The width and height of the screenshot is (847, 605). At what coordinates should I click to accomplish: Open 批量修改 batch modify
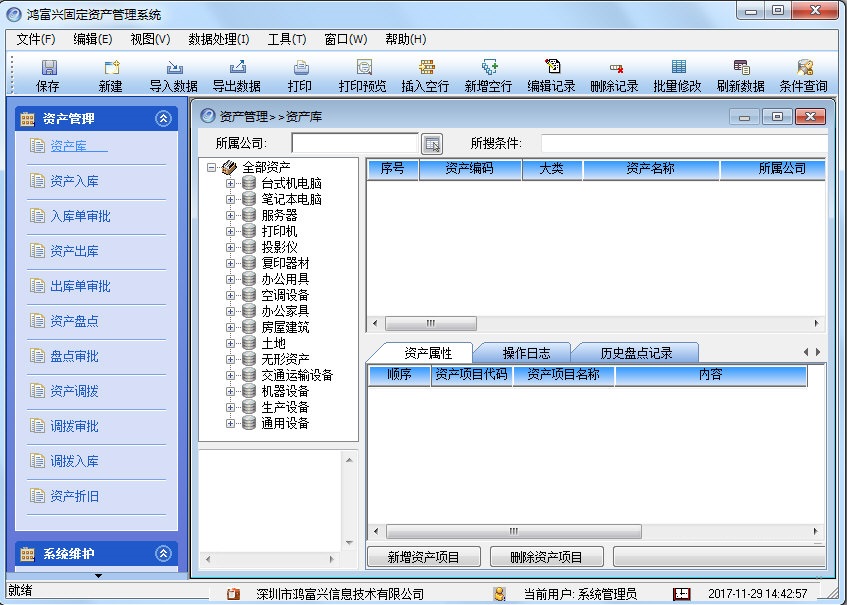pos(676,72)
